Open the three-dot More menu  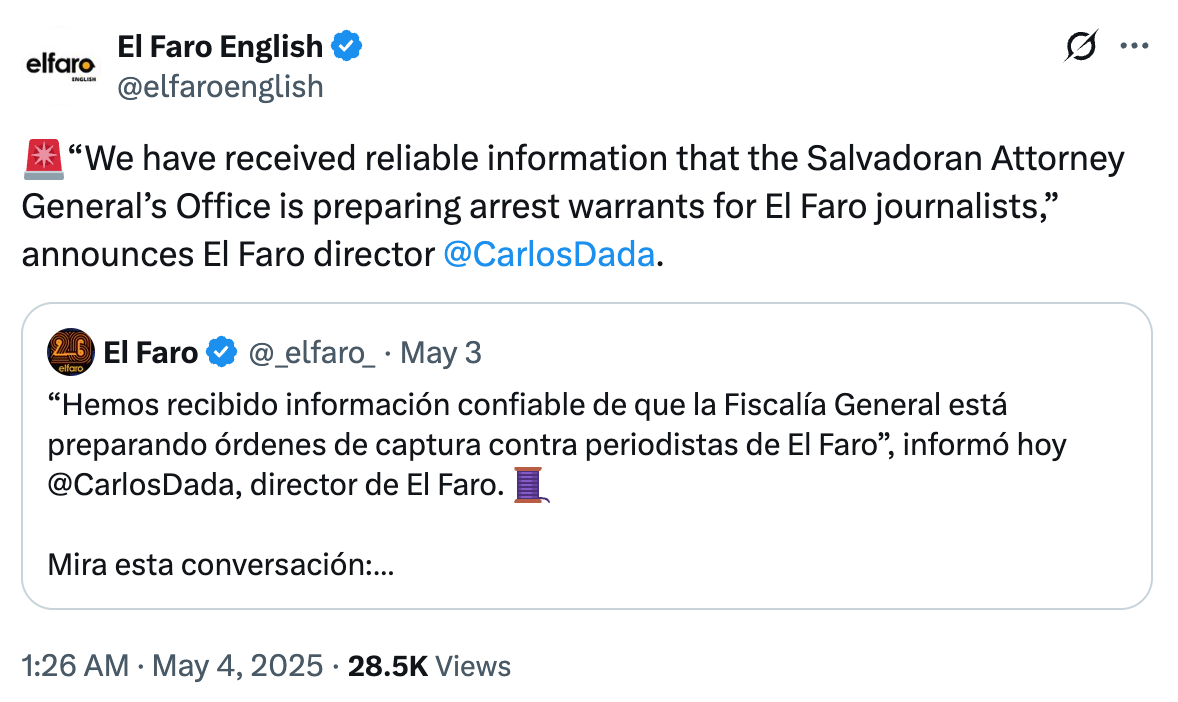tap(1133, 46)
